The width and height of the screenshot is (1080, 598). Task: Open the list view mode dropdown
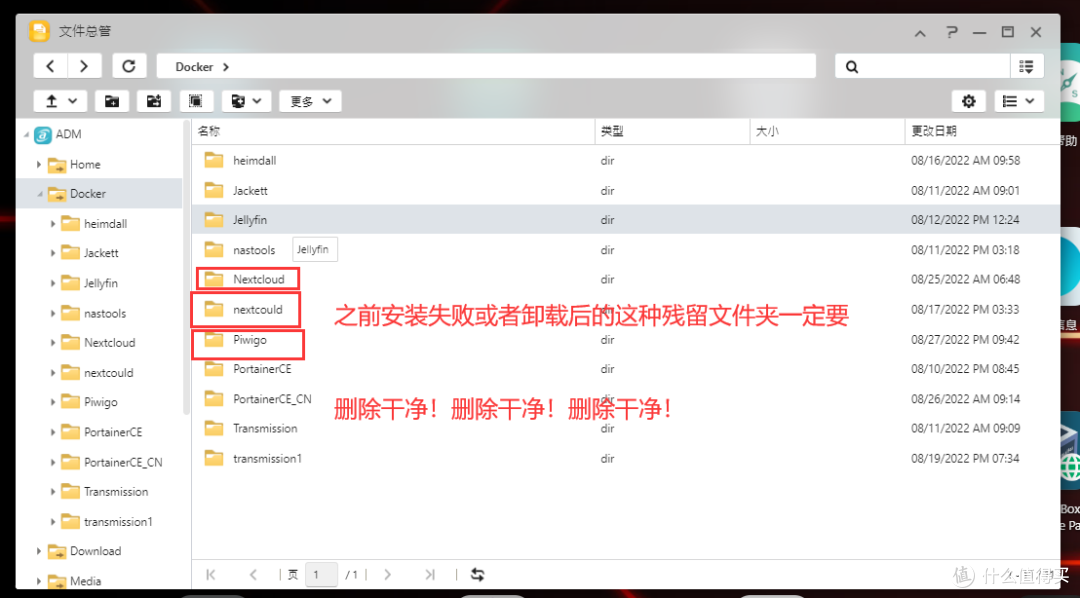(x=1019, y=101)
